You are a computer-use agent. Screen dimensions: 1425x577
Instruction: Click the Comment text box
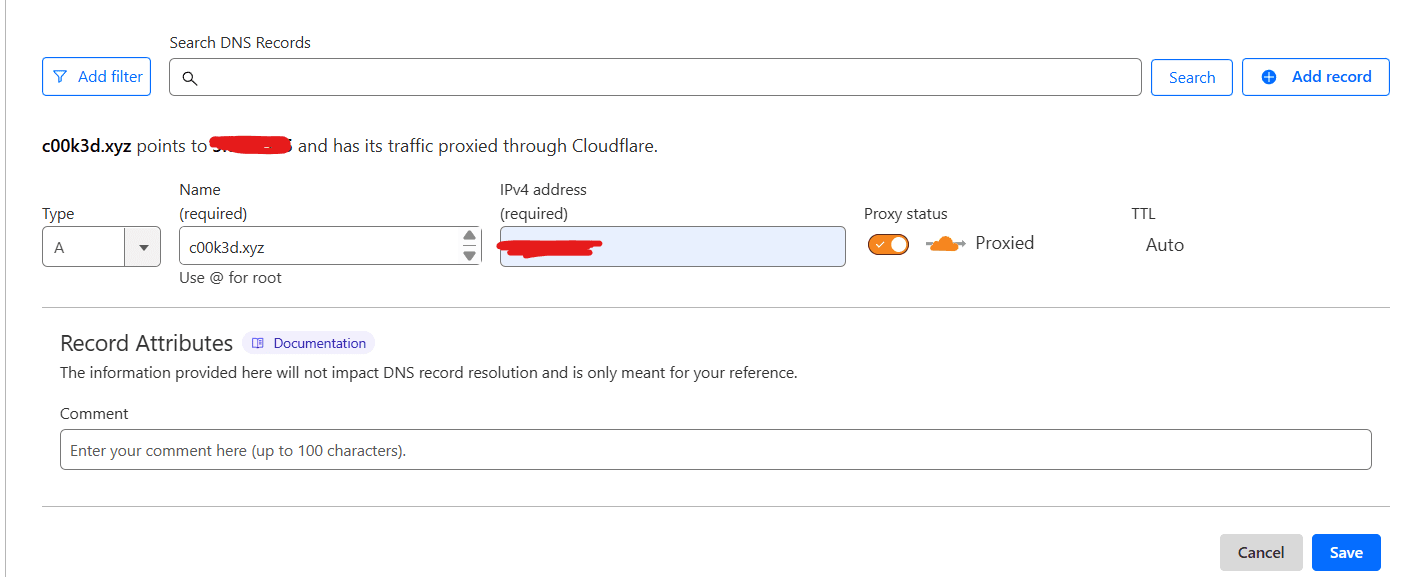(715, 450)
